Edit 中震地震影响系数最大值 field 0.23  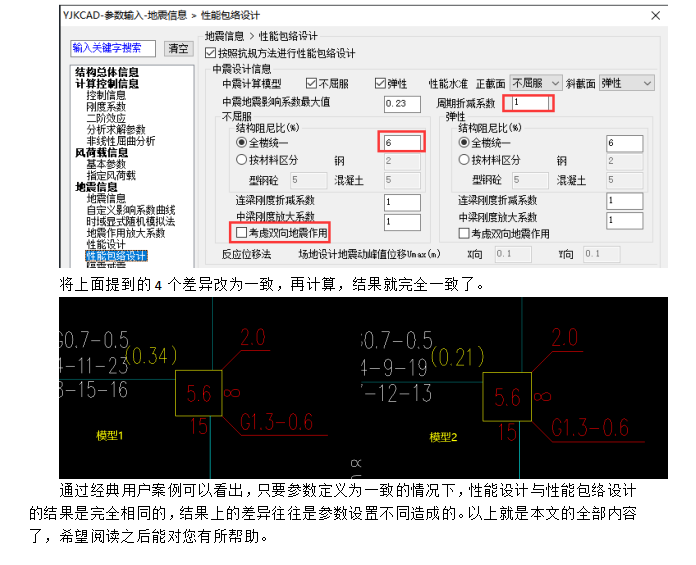402,104
